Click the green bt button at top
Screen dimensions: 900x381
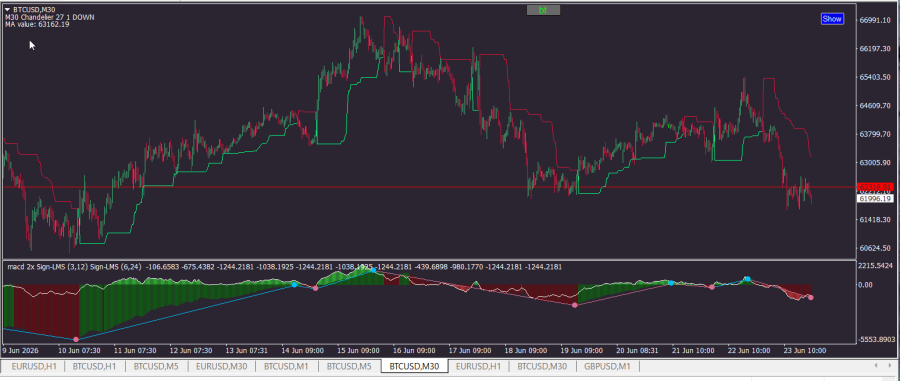click(543, 10)
